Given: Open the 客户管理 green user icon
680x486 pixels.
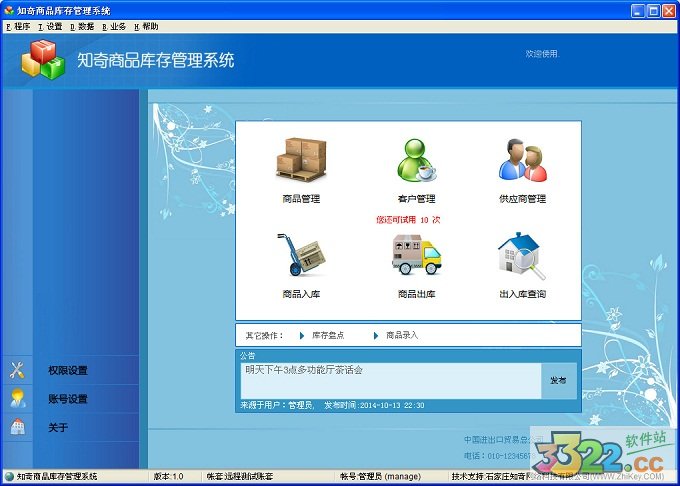Looking at the screenshot, I should 416,160.
